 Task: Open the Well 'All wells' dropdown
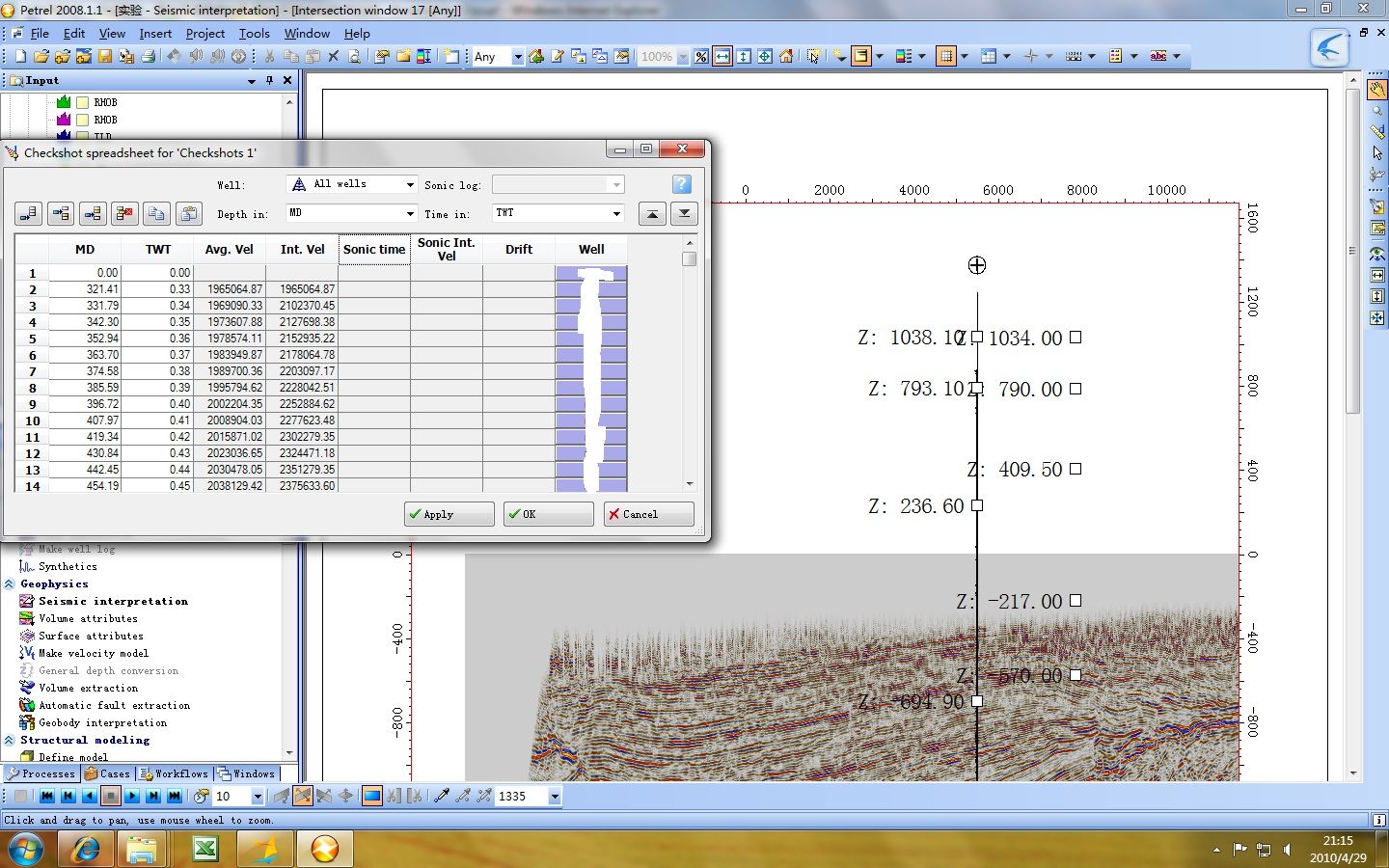pyautogui.click(x=410, y=184)
